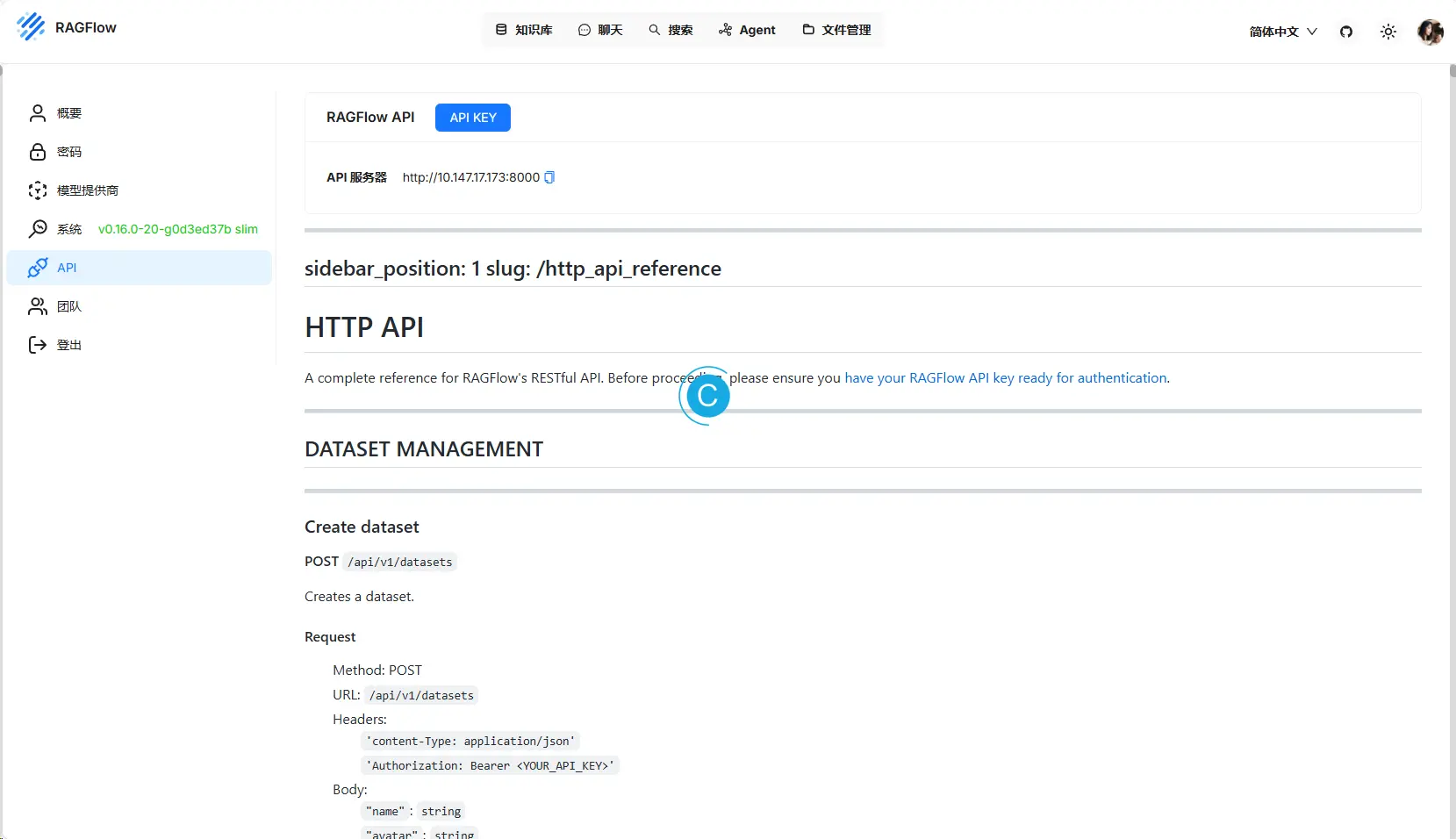
Task: Click the plug icon beside API
Action: [38, 268]
